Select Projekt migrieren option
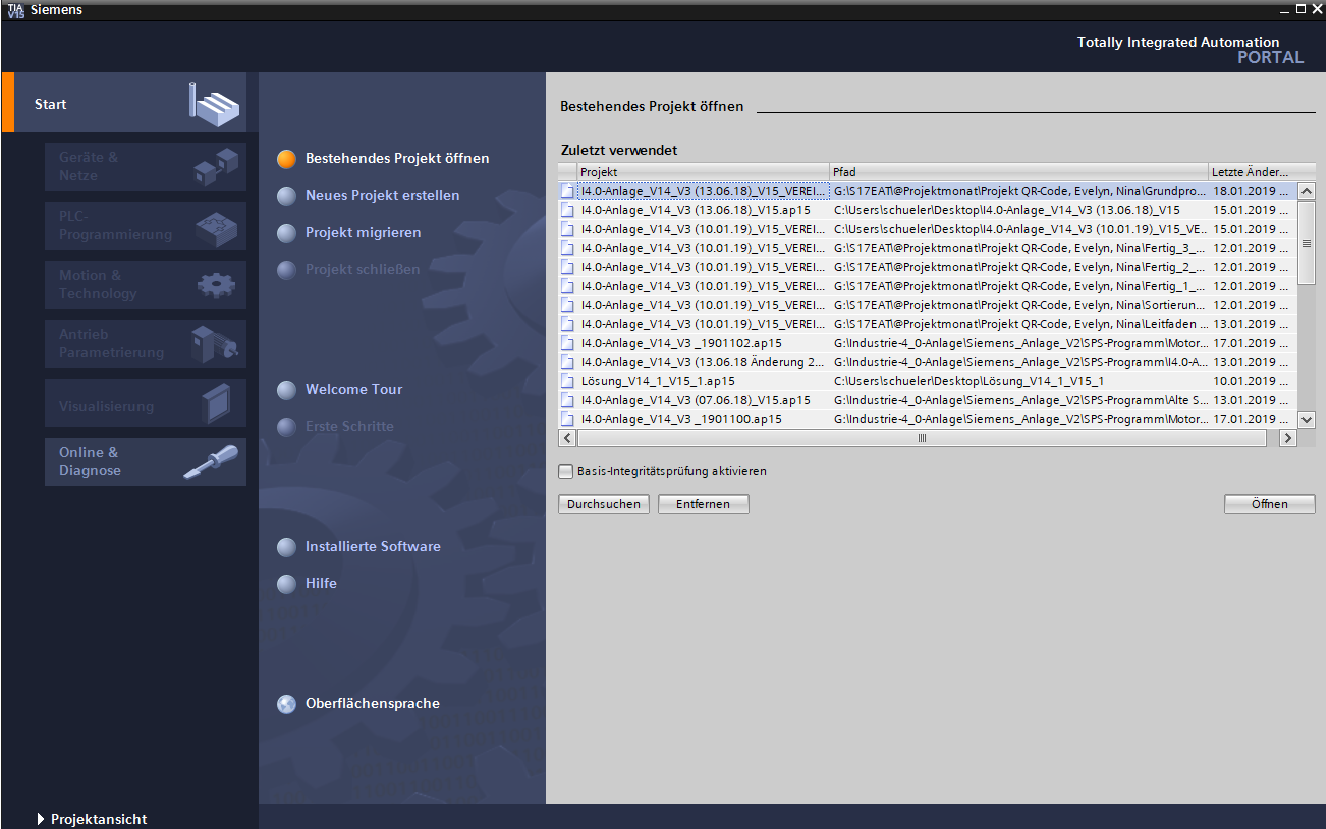The height and width of the screenshot is (829, 1326). 363,233
